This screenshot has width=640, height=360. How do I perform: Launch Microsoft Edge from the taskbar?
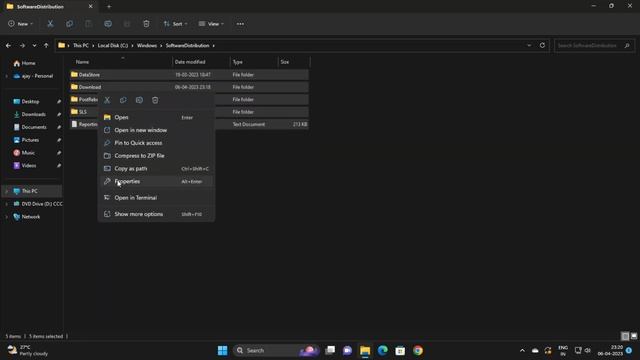[x=382, y=350]
